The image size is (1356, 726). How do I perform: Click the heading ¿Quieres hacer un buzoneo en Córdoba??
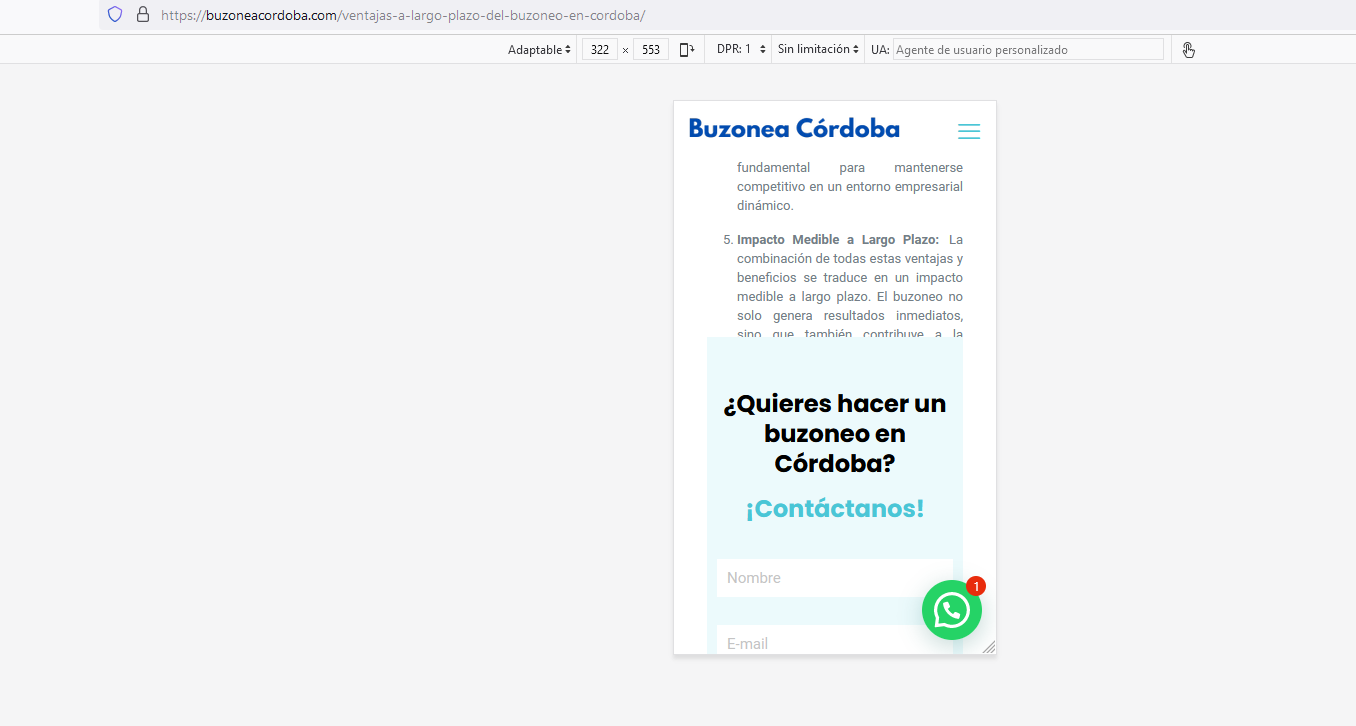[835, 434]
